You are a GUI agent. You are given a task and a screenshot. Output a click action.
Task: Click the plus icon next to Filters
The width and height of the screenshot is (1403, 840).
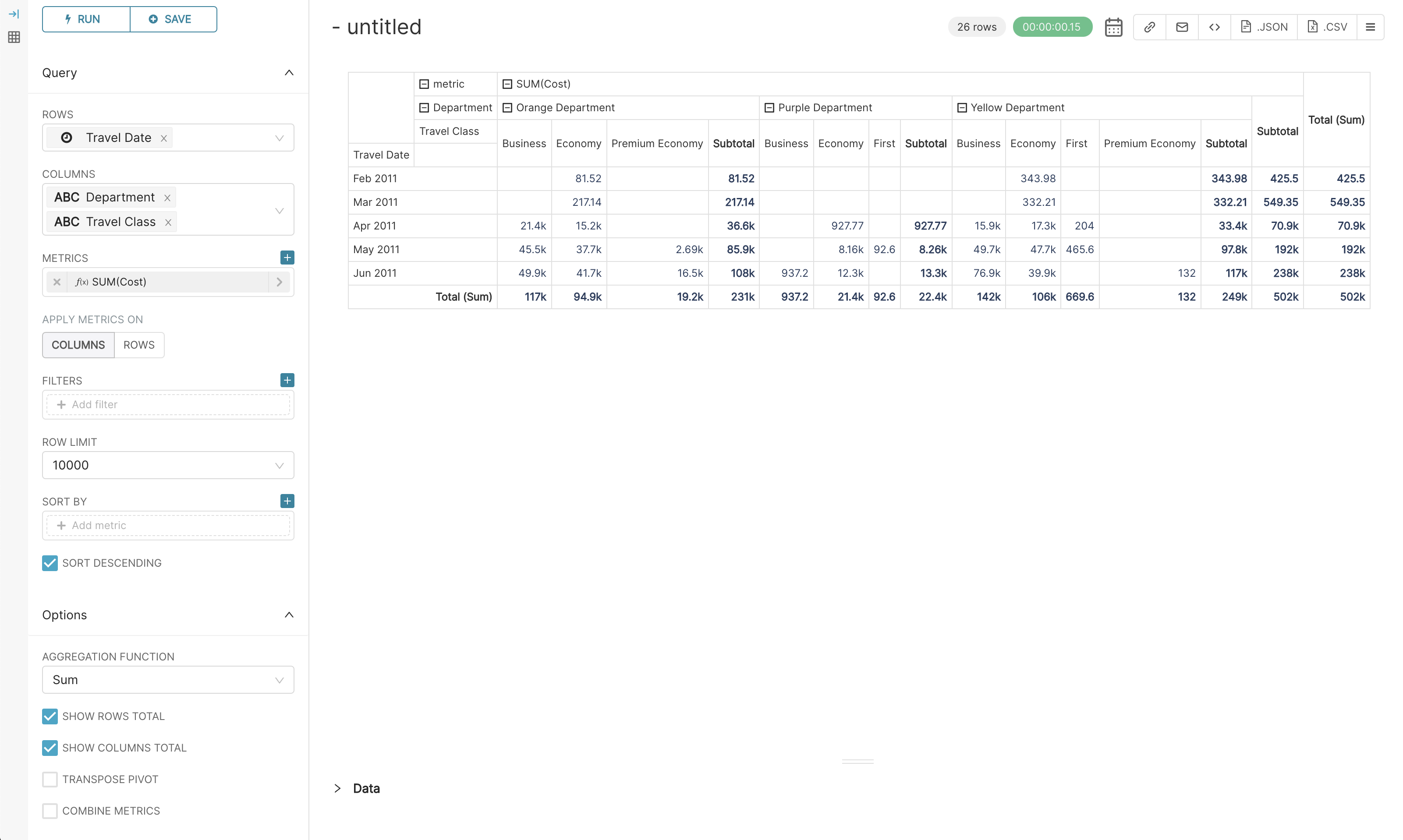tap(287, 381)
